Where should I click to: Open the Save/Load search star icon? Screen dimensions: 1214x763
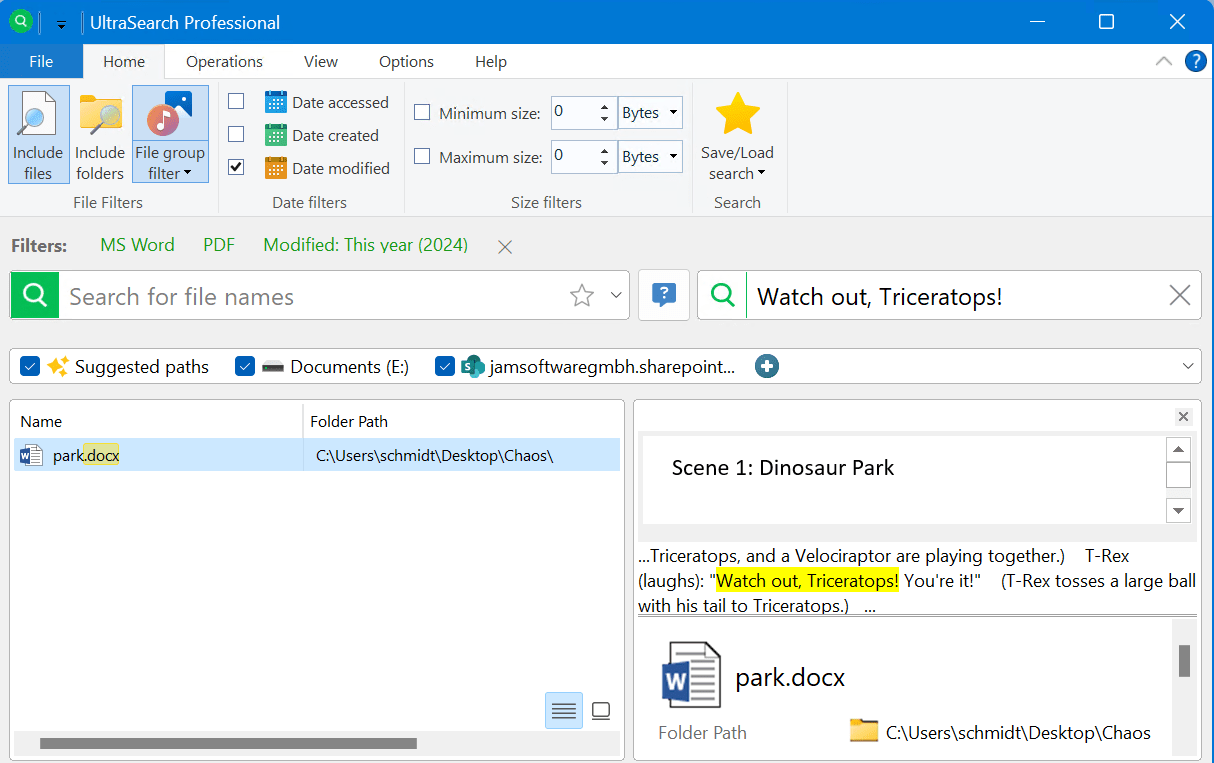(x=737, y=115)
